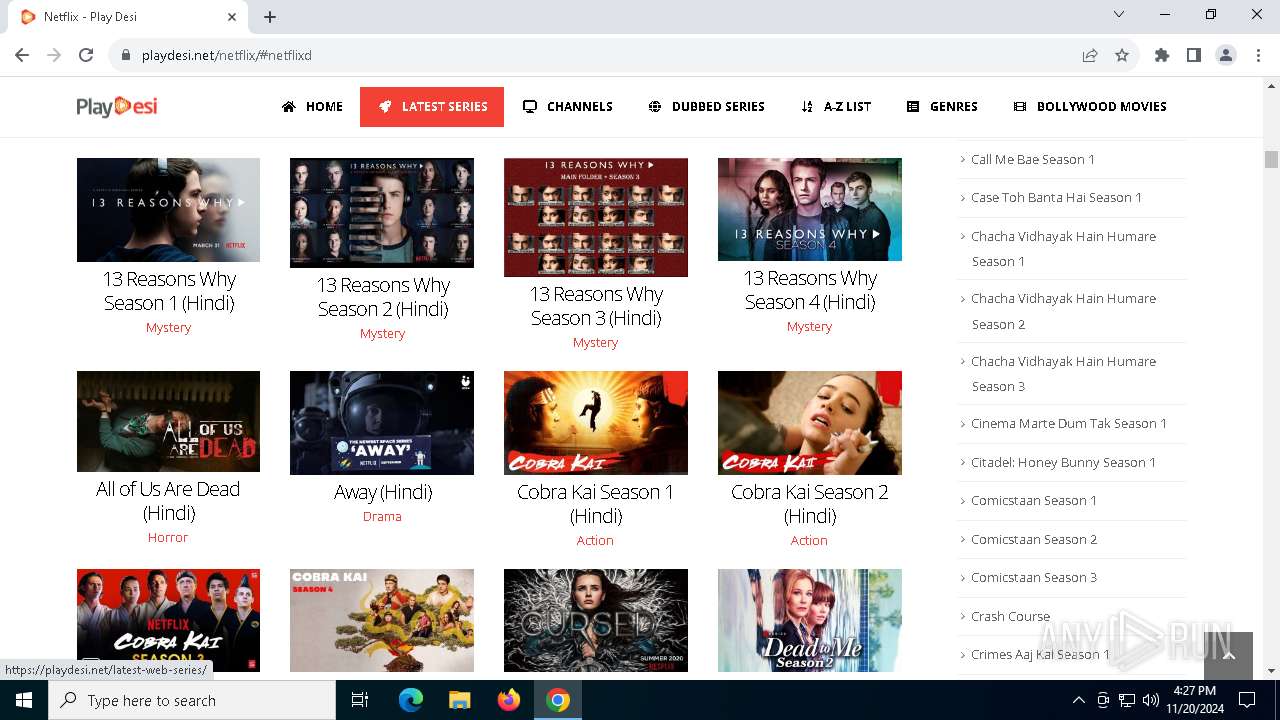Open Chacha Vidhayak Hain Humare Season 1
Viewport: 1280px width, 720px height.
click(1064, 248)
